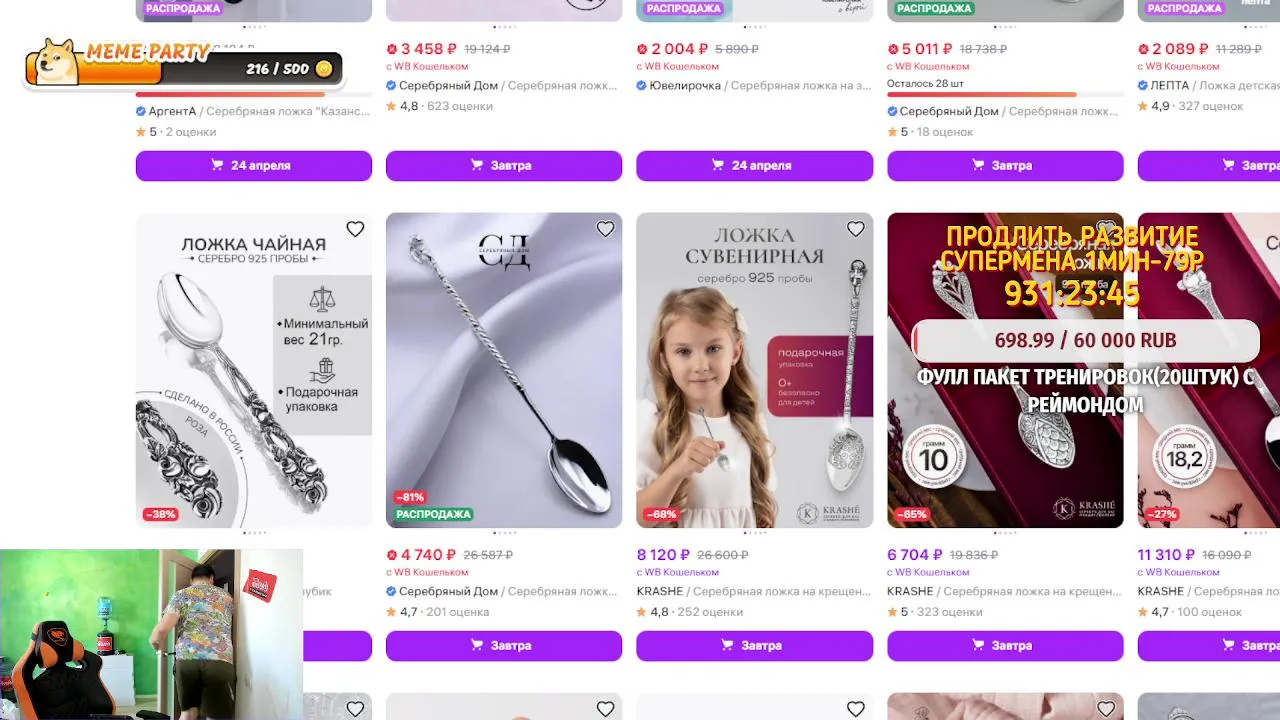
Task: Click heart icon on twisted spoon card
Action: pos(605,229)
